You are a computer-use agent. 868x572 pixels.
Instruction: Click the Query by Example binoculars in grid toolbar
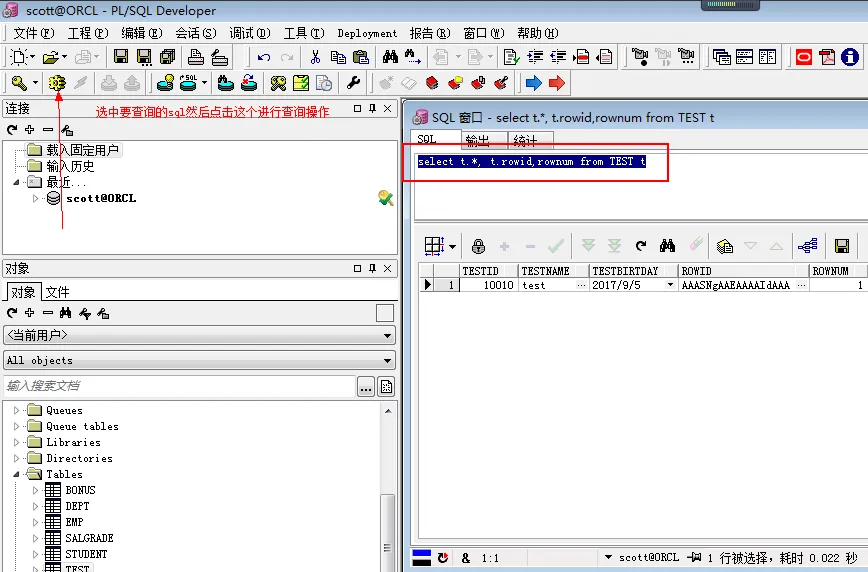pos(668,246)
